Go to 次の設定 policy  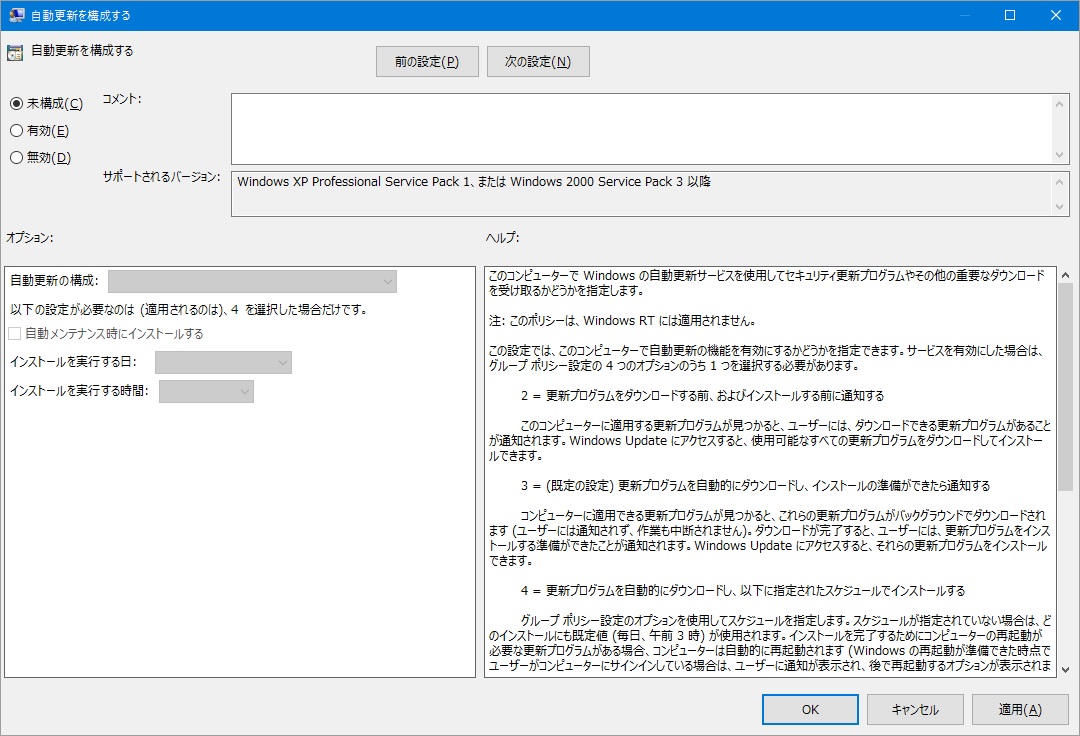point(538,62)
